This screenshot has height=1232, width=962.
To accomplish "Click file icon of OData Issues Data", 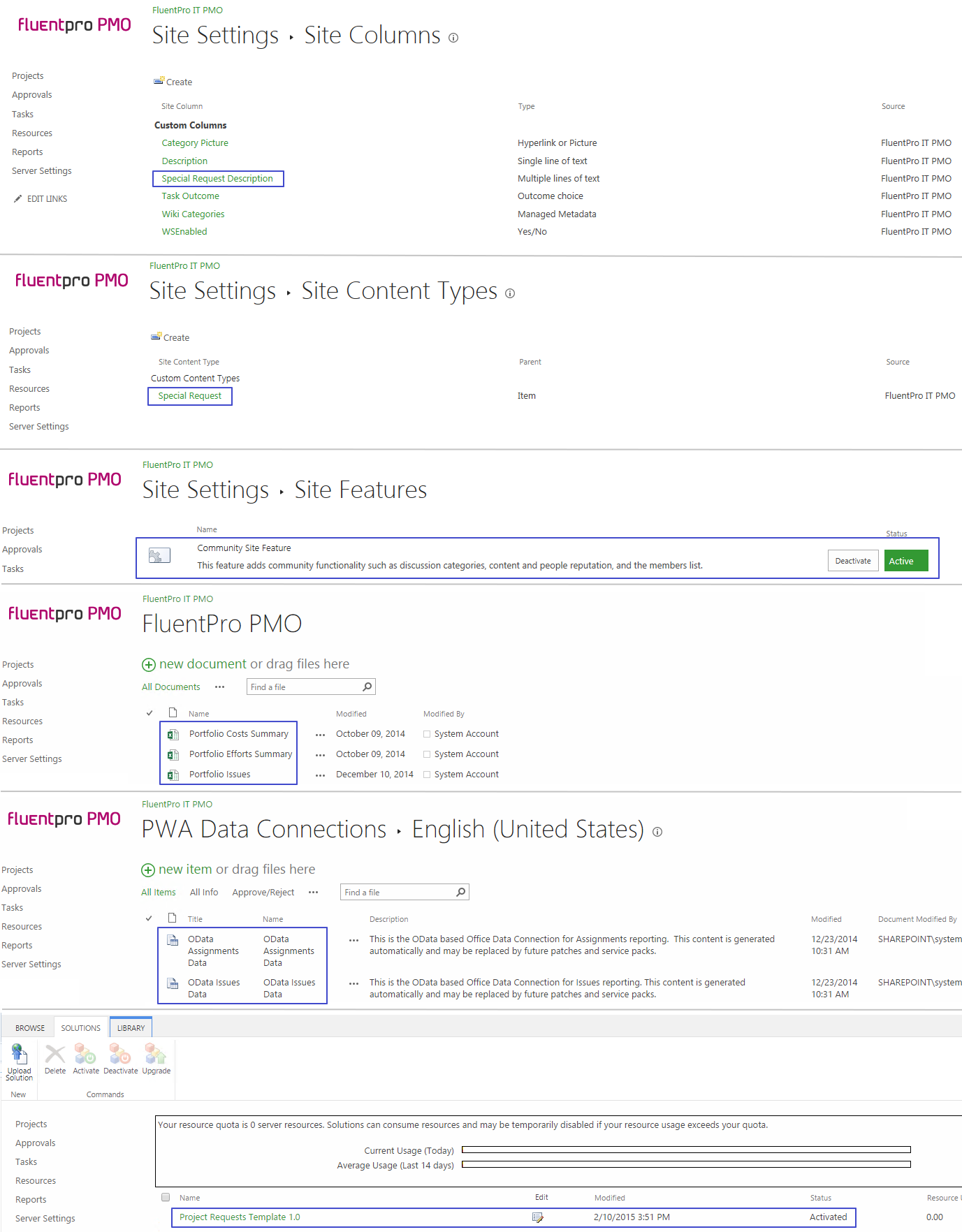I will pyautogui.click(x=173, y=983).
